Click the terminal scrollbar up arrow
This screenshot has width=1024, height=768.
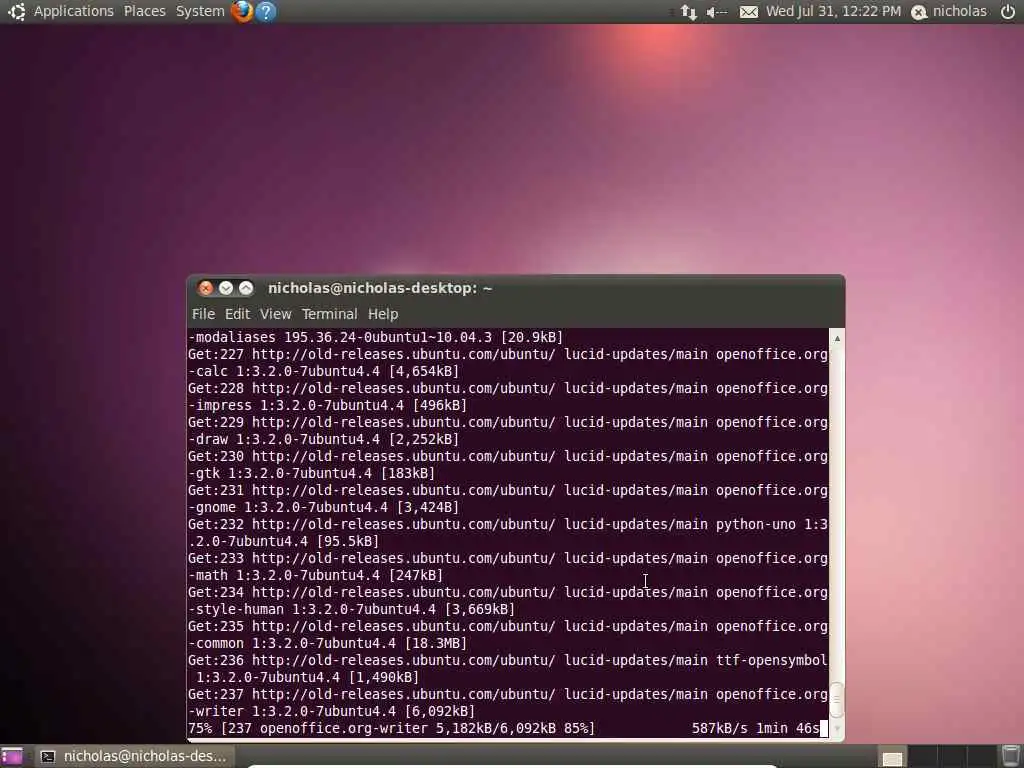tap(837, 338)
